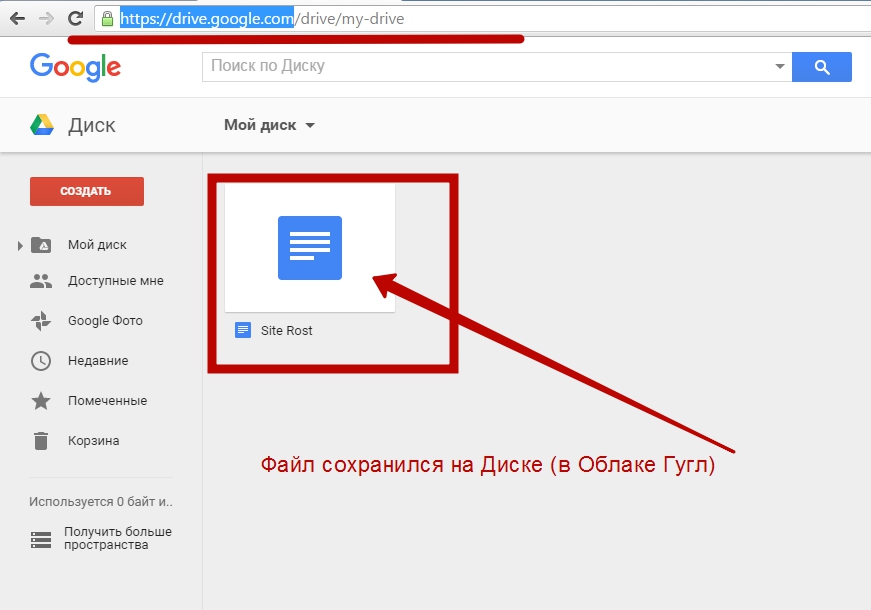Click the people icon for shared files
Viewport: 871px width, 610px height.
[41, 281]
